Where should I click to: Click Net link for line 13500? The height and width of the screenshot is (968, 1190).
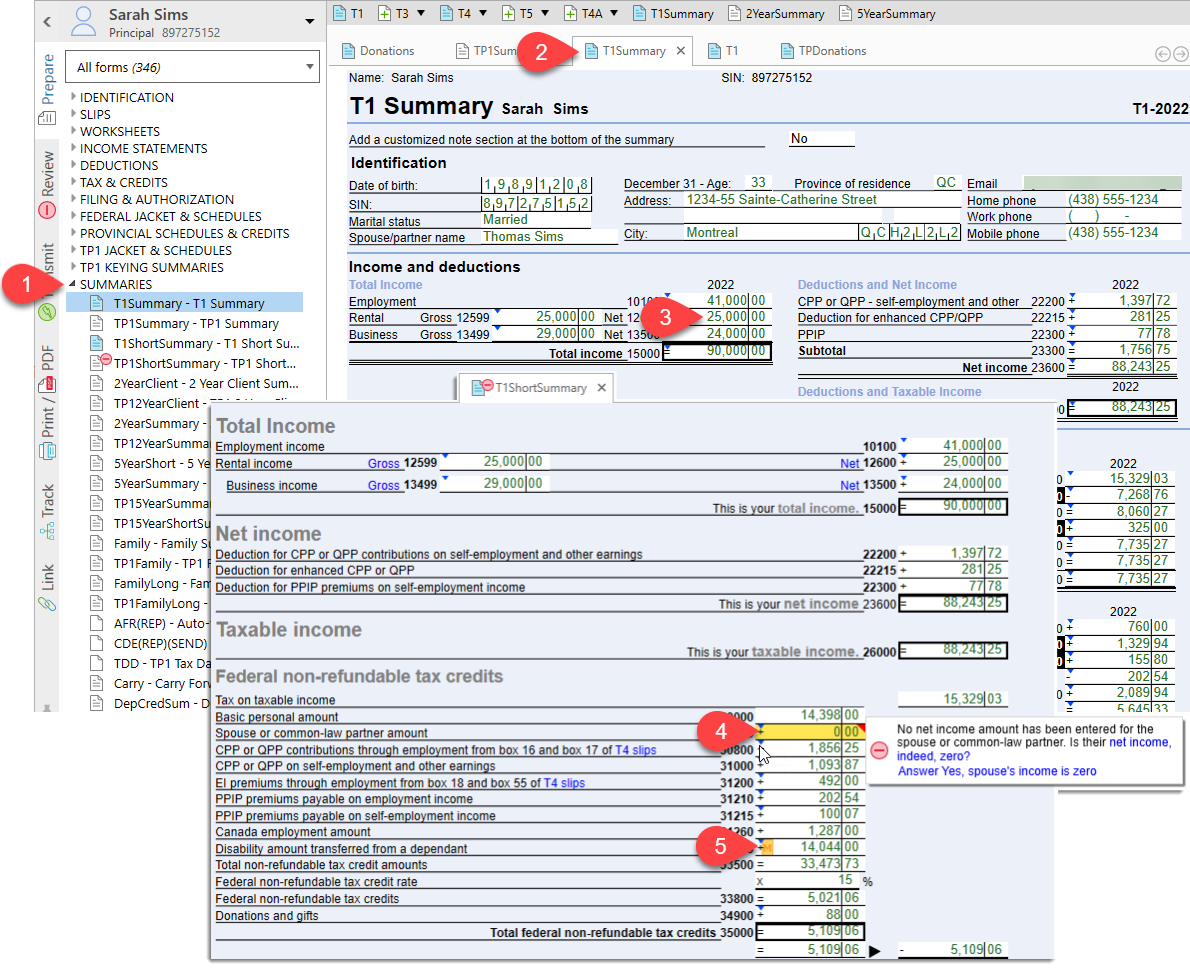(849, 485)
